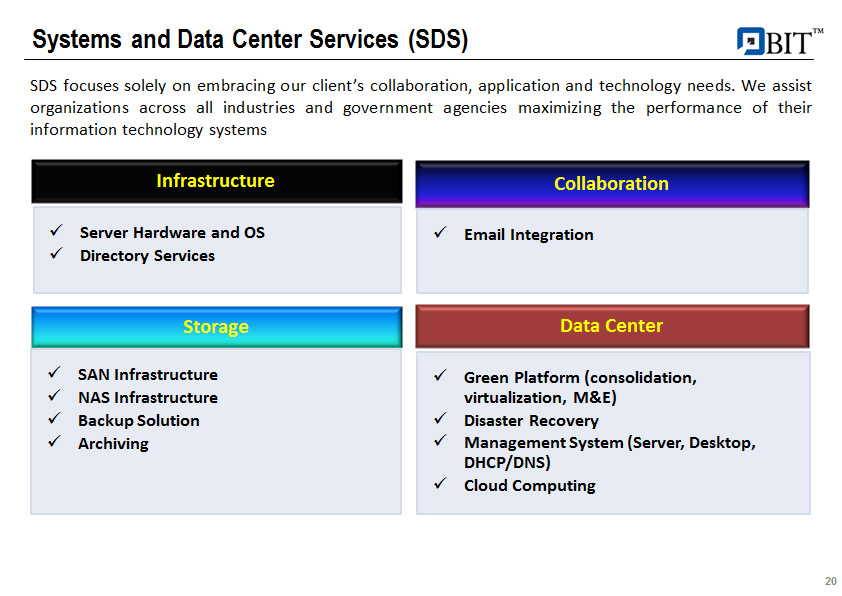Screen dimensions: 842x596
Task: Click the Email Integration text
Action: [x=528, y=234]
